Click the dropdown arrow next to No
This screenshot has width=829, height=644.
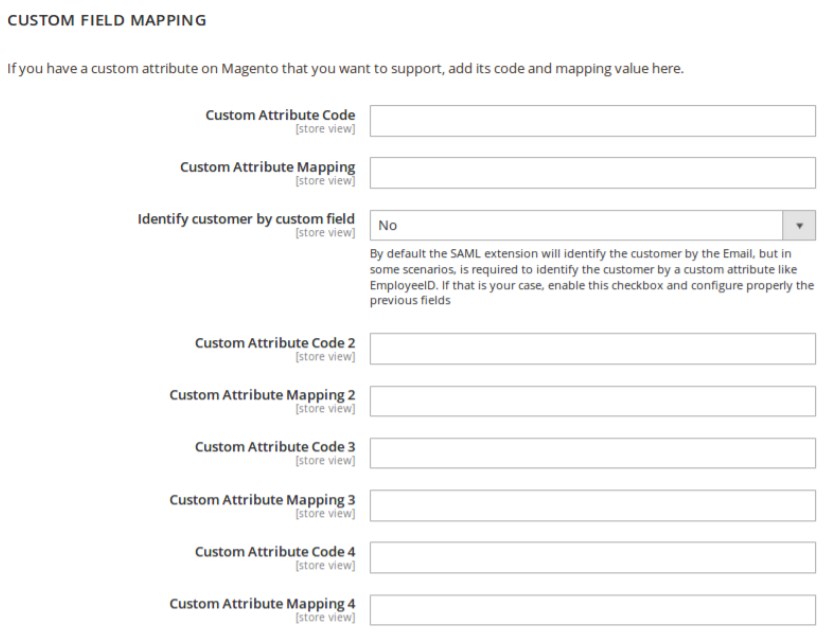tap(799, 225)
